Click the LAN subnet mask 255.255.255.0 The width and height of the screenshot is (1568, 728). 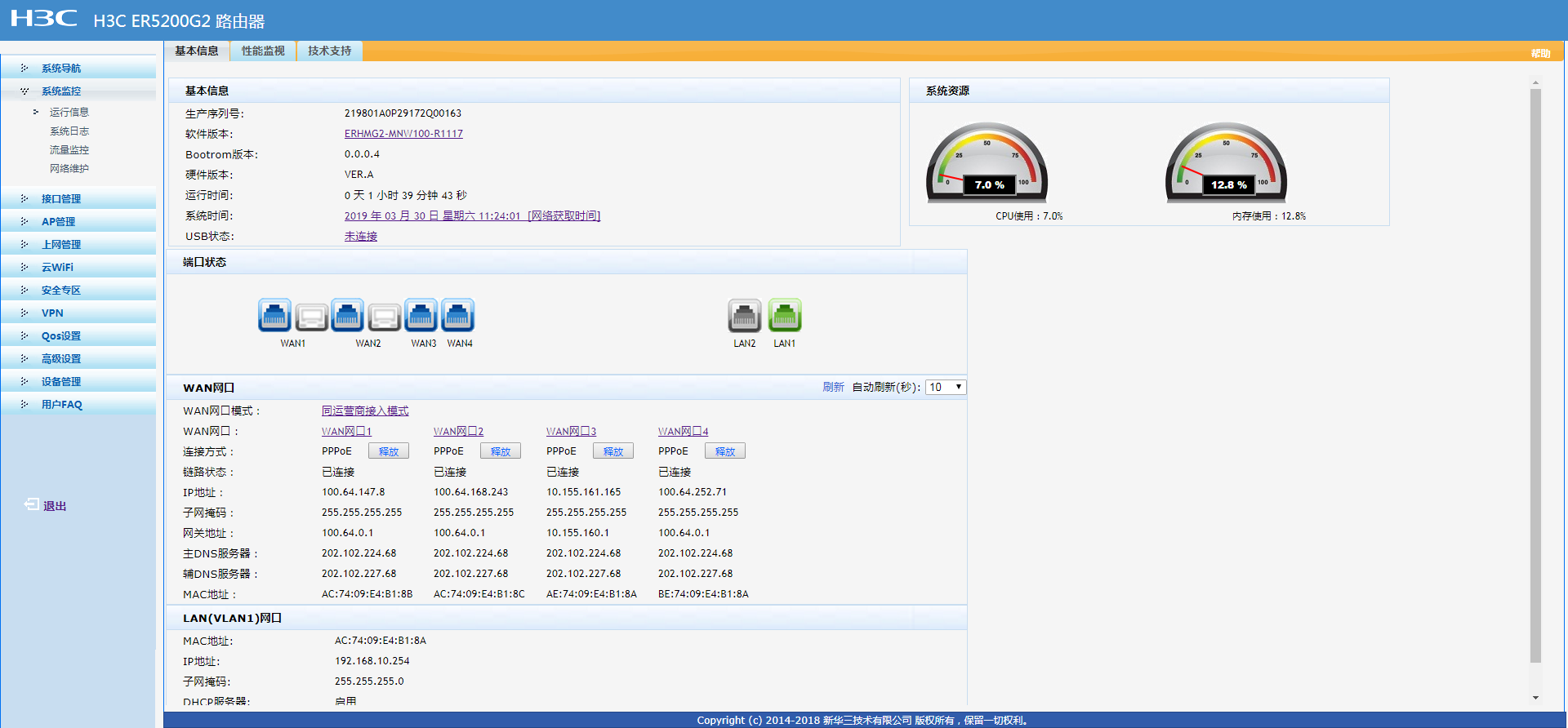369,681
